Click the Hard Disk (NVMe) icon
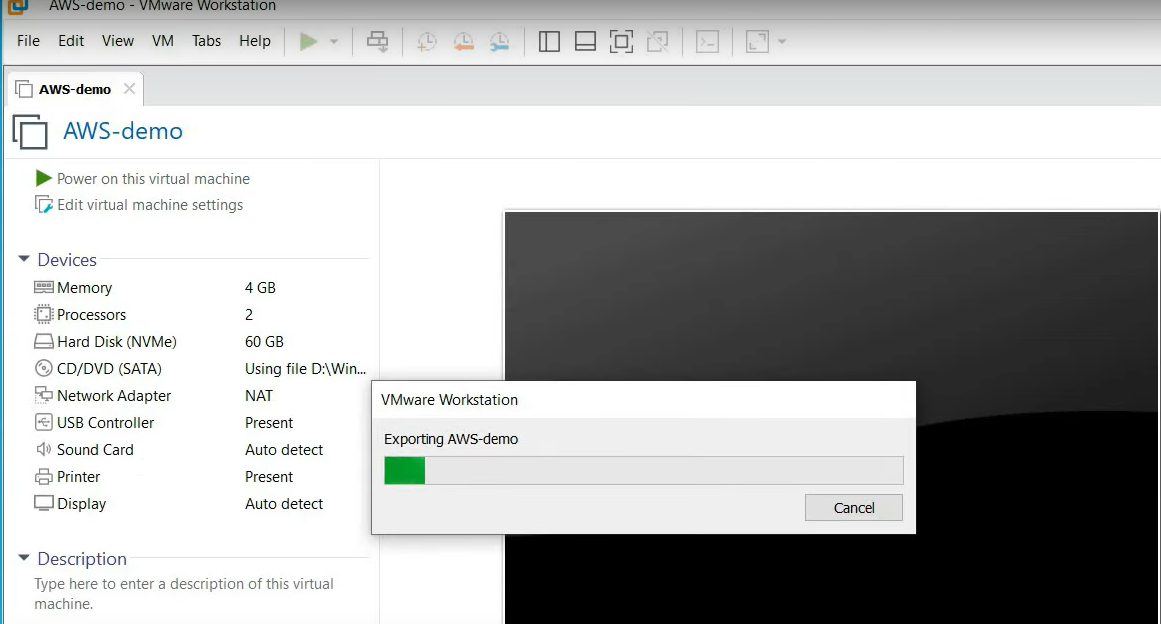This screenshot has height=624, width=1161. tap(44, 342)
